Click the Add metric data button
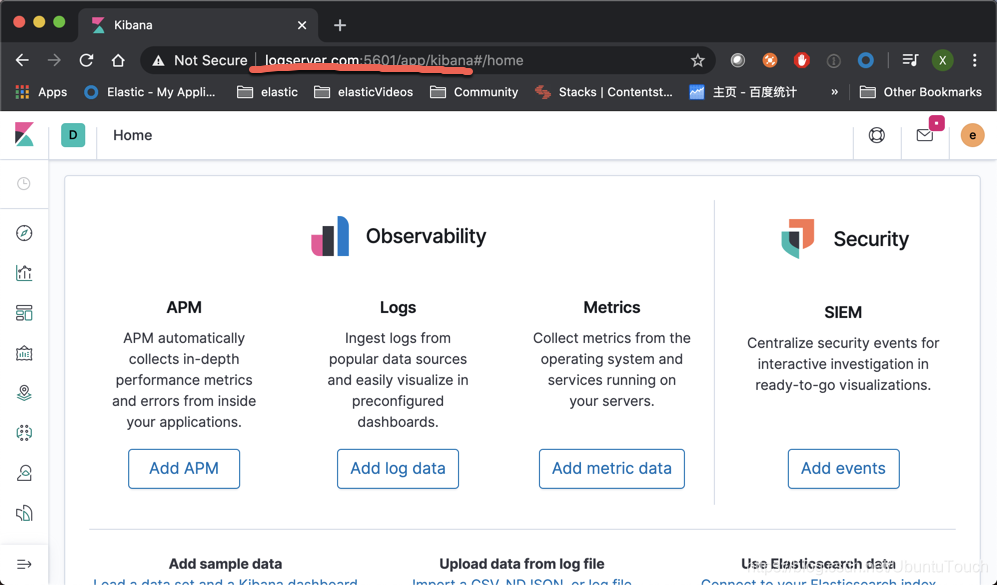The image size is (997, 585). [x=612, y=469]
